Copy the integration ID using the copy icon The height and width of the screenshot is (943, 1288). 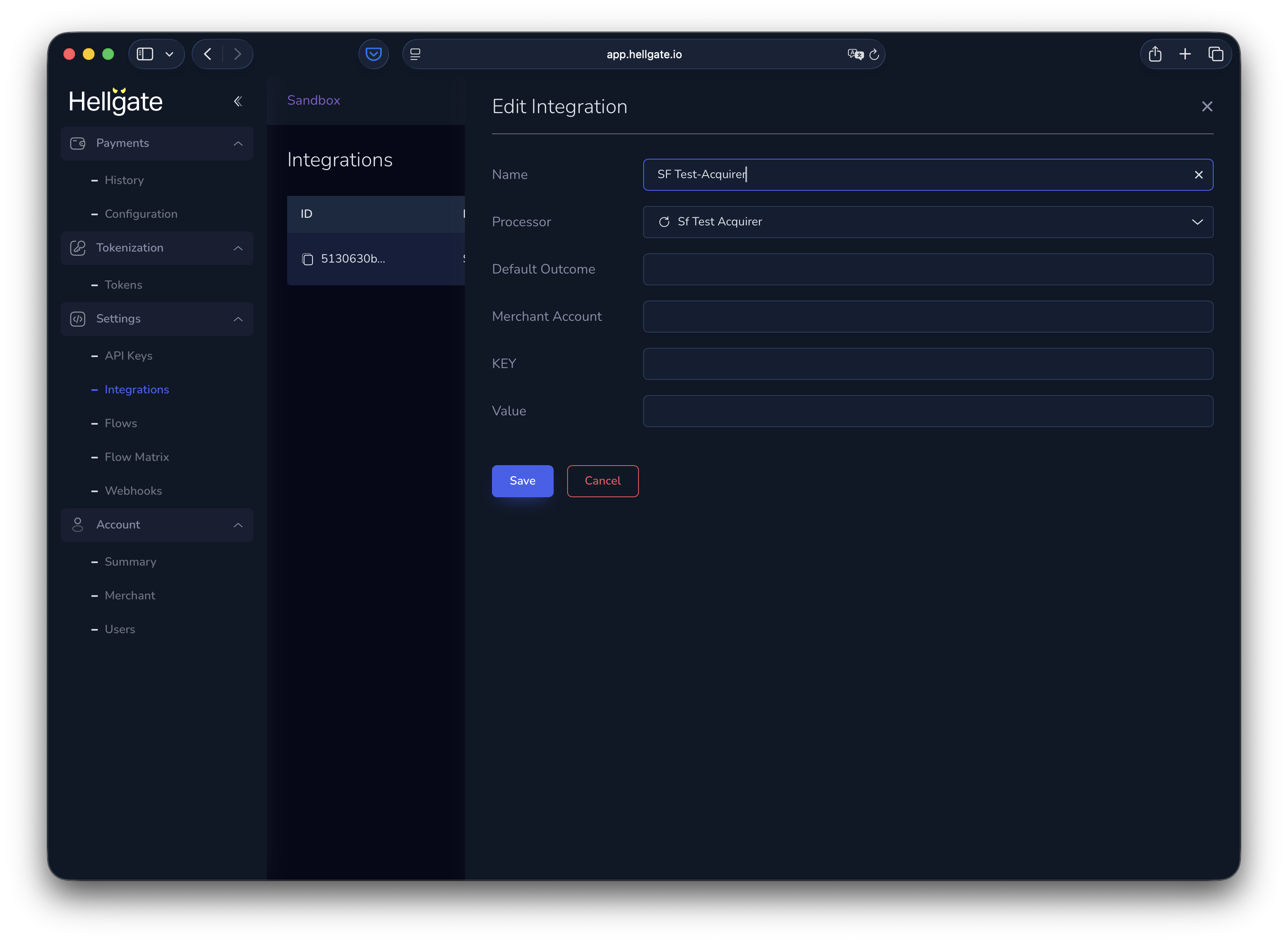pos(308,259)
